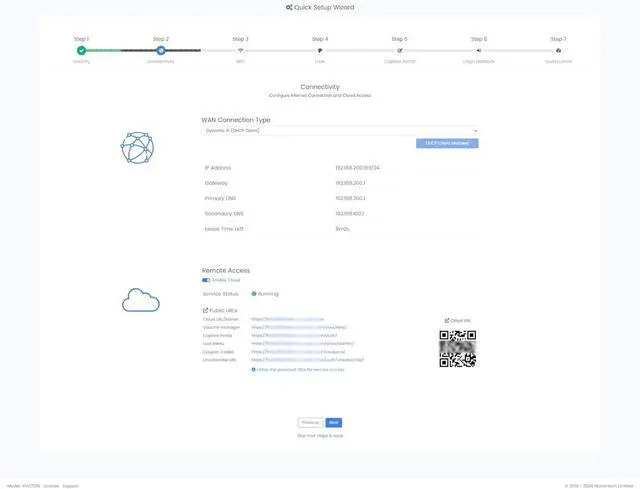
Task: Jump to Step 3 WiFi icon
Action: tap(240, 50)
